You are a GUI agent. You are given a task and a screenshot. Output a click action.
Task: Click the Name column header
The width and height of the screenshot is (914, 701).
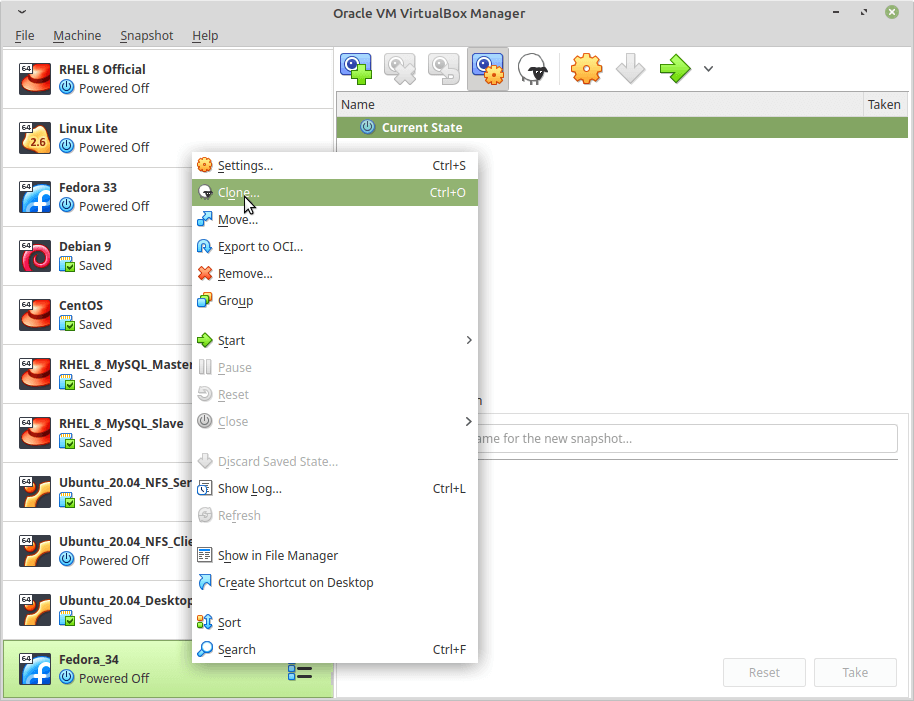(x=600, y=104)
